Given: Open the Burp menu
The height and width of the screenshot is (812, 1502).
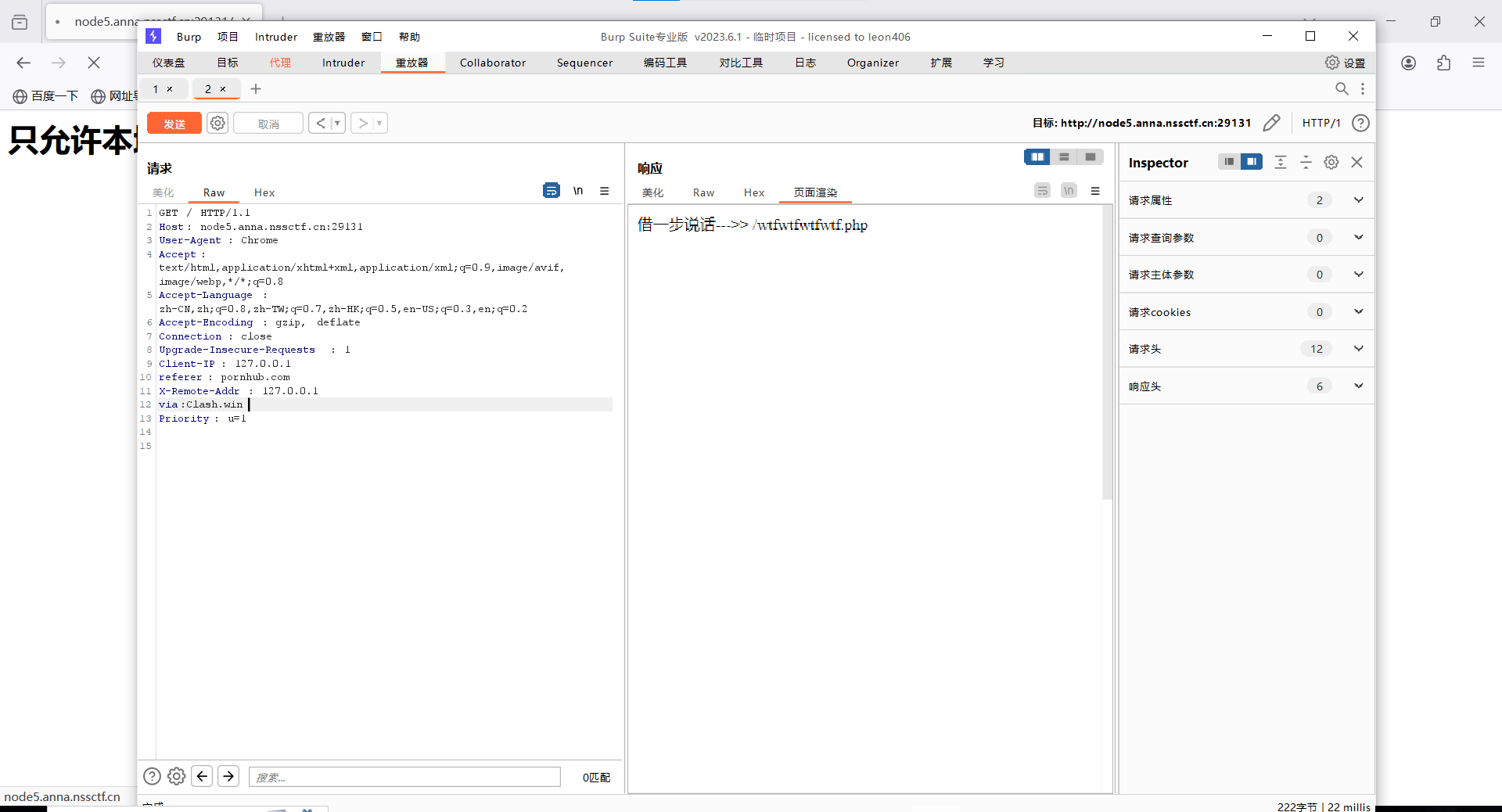Looking at the screenshot, I should tap(189, 37).
